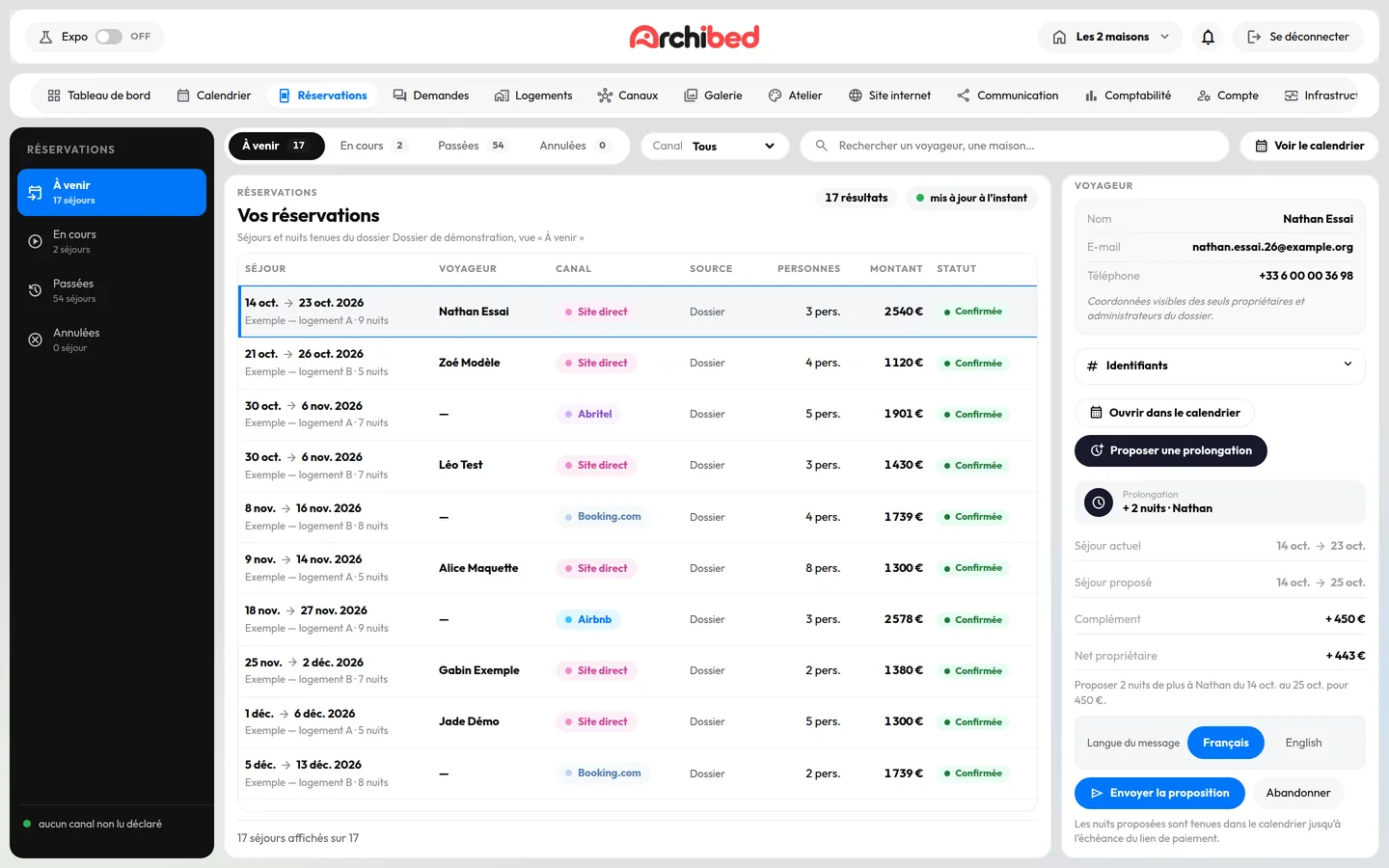The image size is (1389, 868).
Task: Select the Gabin Exemple reservation
Action: (638, 670)
